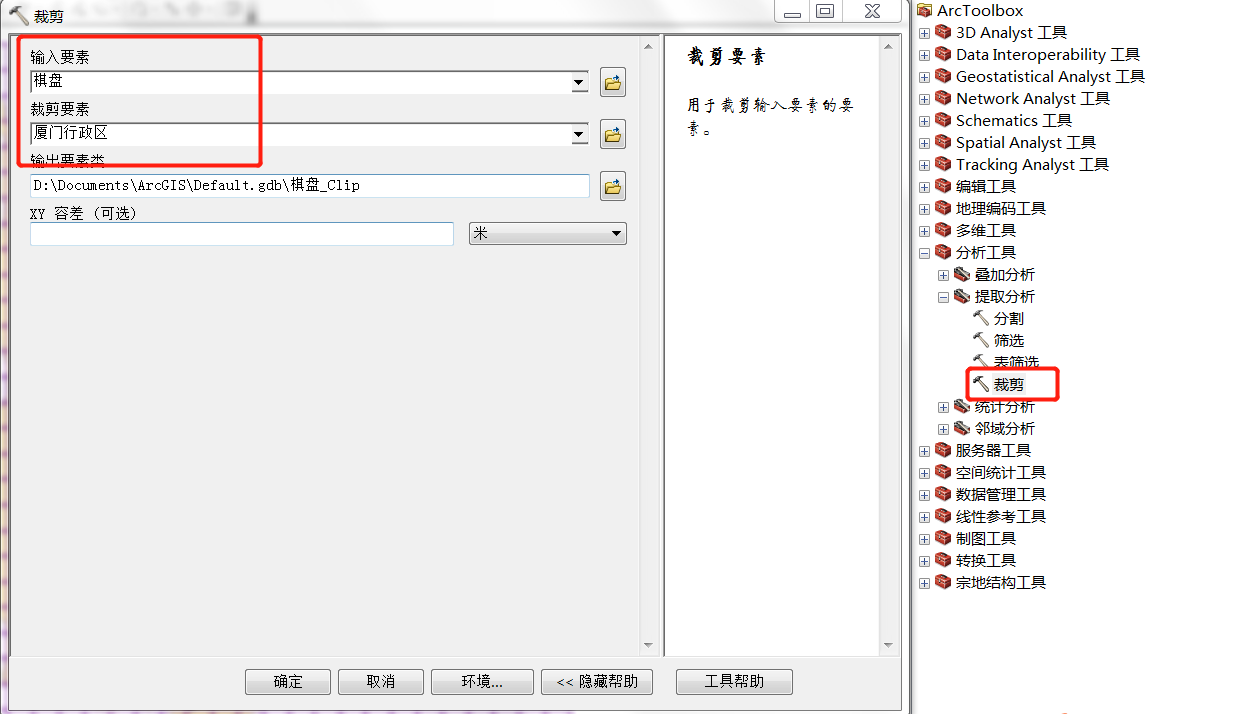Viewport: 1237px width, 714px height.
Task: Open the 裁剪要素 dropdown list
Action: 579,134
